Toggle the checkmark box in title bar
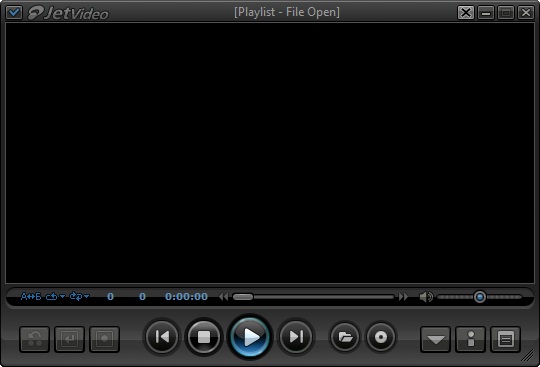540x367 pixels. [x=14, y=13]
